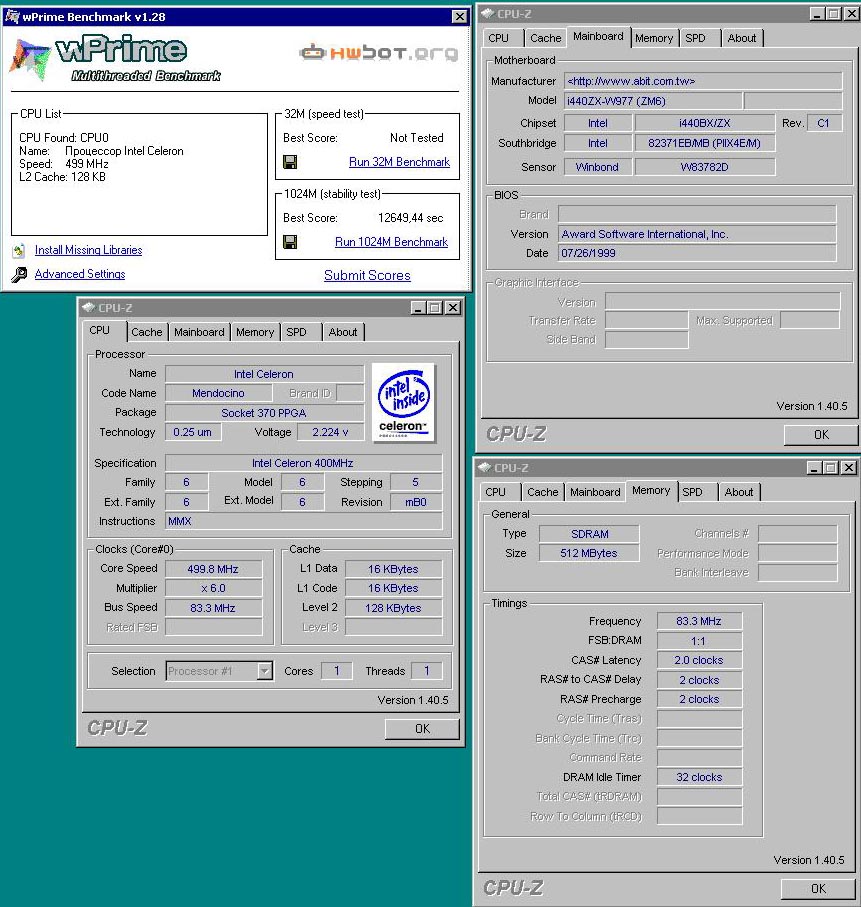The image size is (861, 907).
Task: Click the 12649,44 sec best score
Action: click(410, 218)
